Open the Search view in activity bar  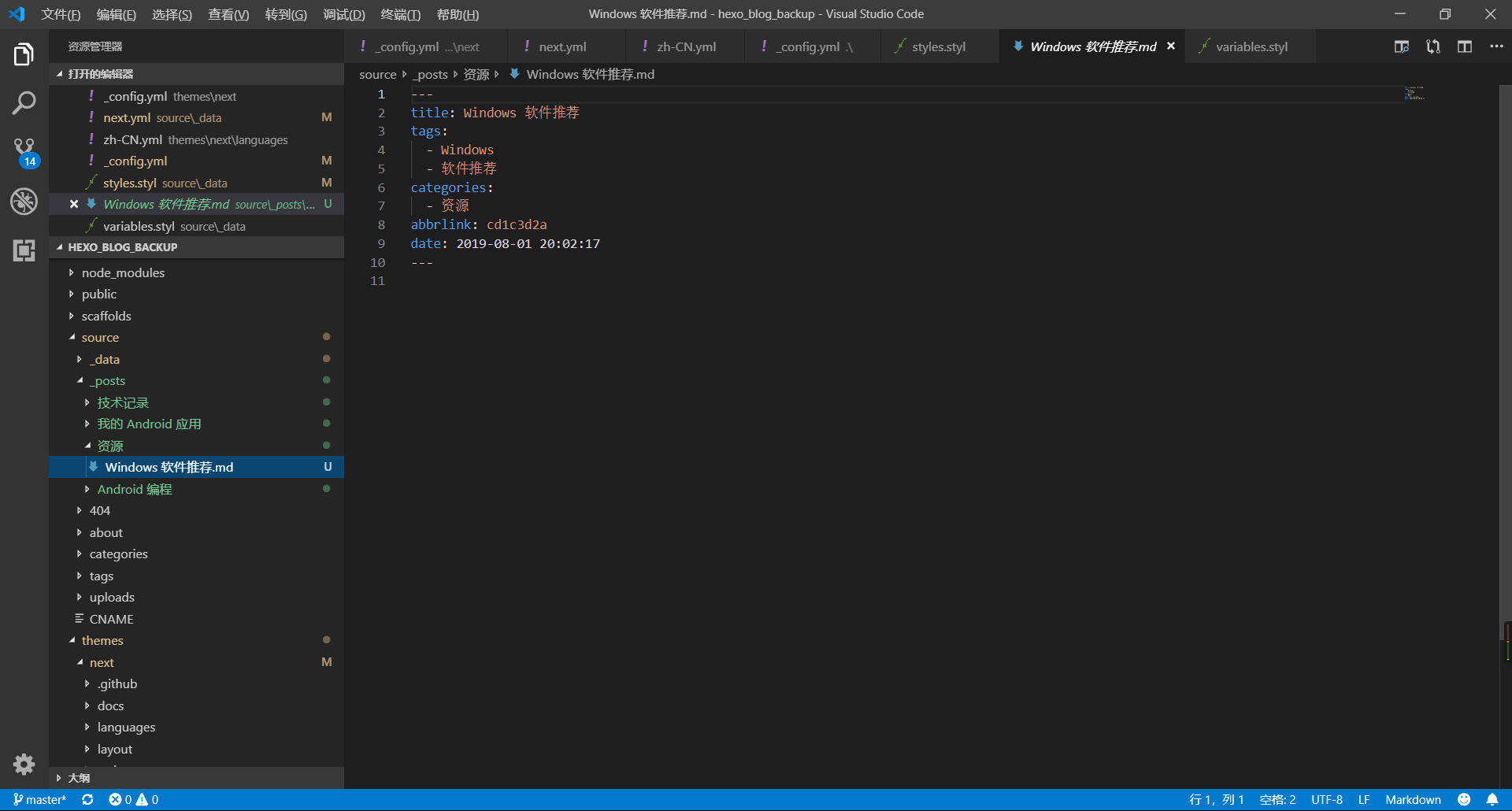24,102
